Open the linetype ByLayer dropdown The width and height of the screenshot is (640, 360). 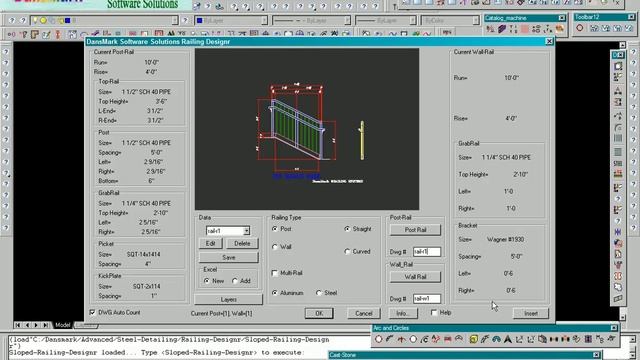coord(347,20)
